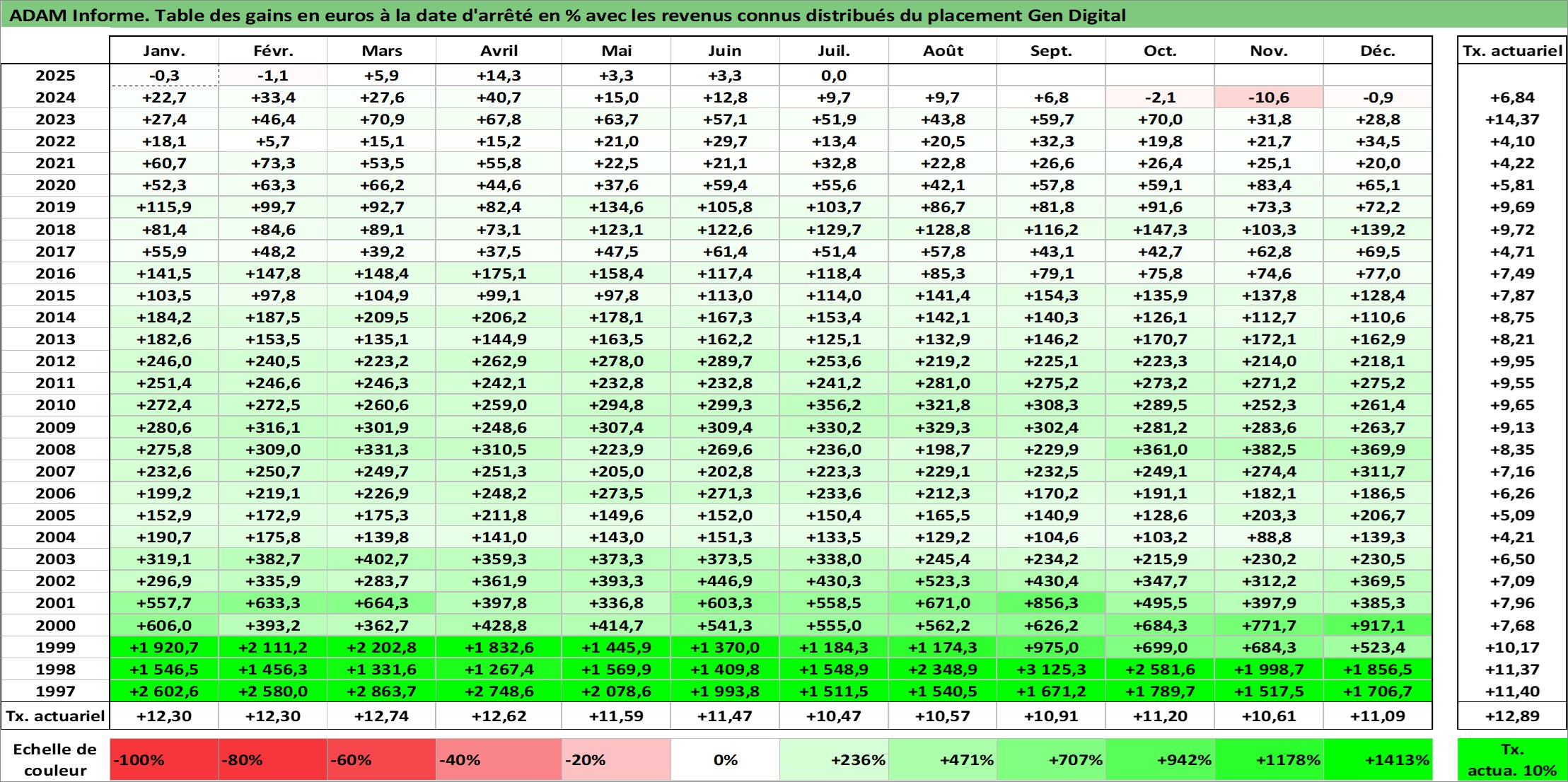Select the 1997 row label
Screen dimensions: 1568x782
(x=55, y=691)
